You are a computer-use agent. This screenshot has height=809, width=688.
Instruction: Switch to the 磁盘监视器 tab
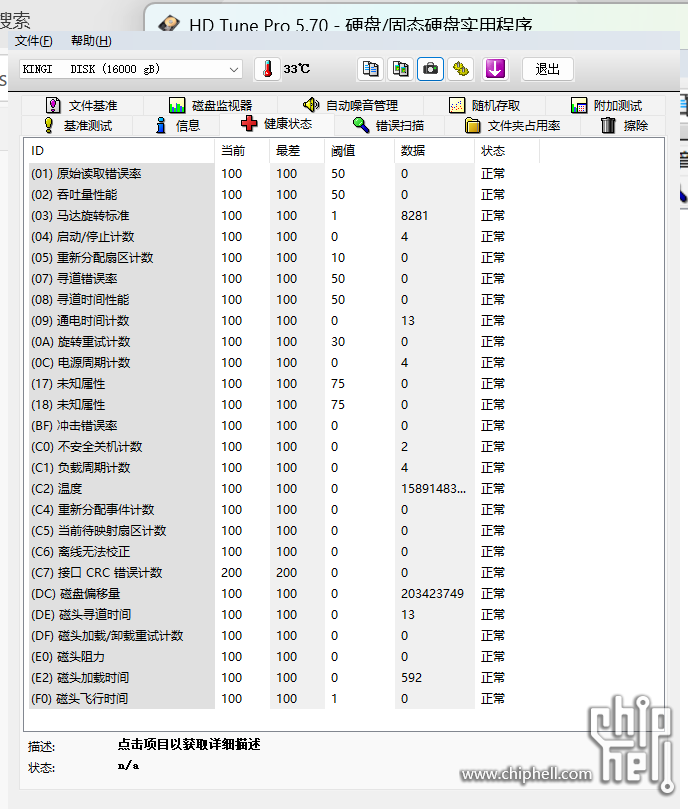pyautogui.click(x=211, y=105)
